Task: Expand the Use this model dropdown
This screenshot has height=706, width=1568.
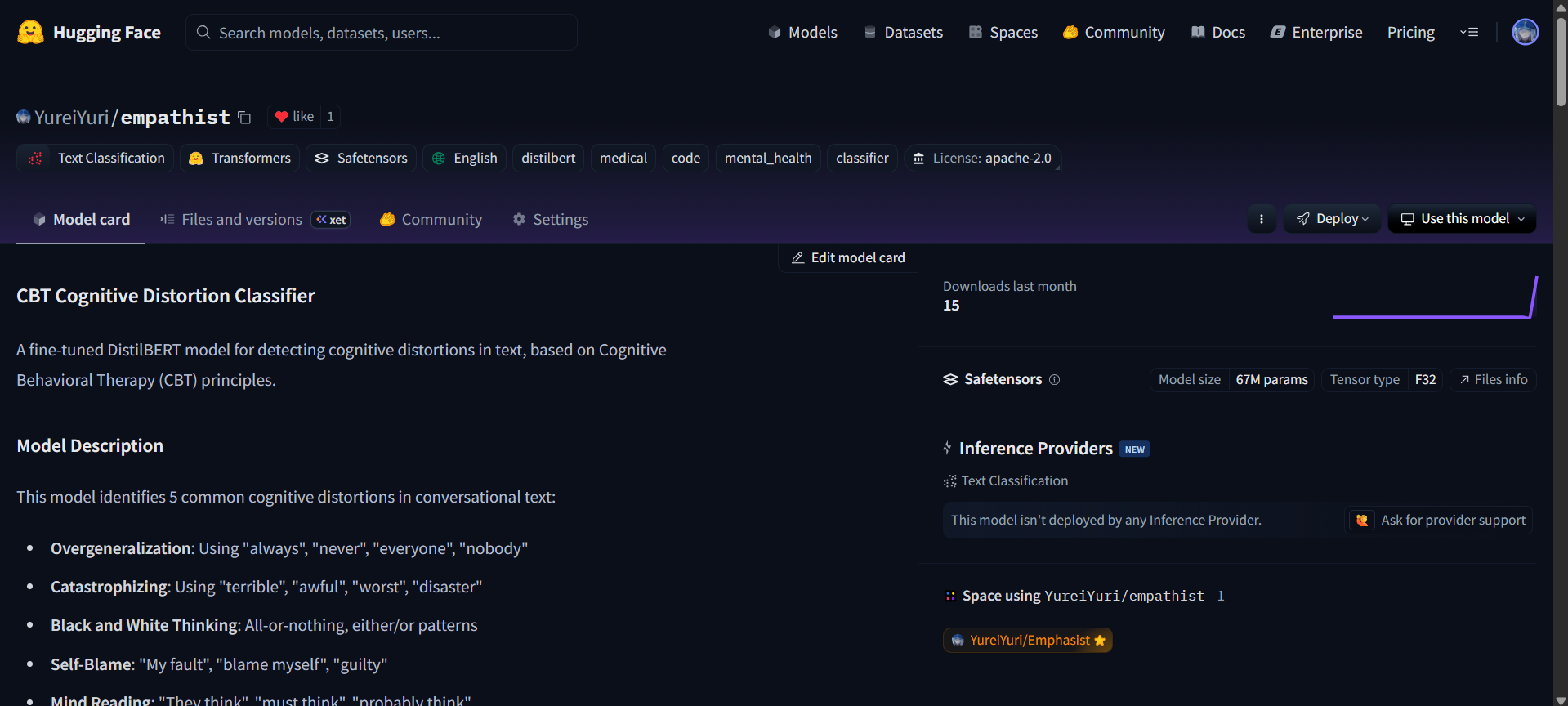Action: click(1462, 219)
